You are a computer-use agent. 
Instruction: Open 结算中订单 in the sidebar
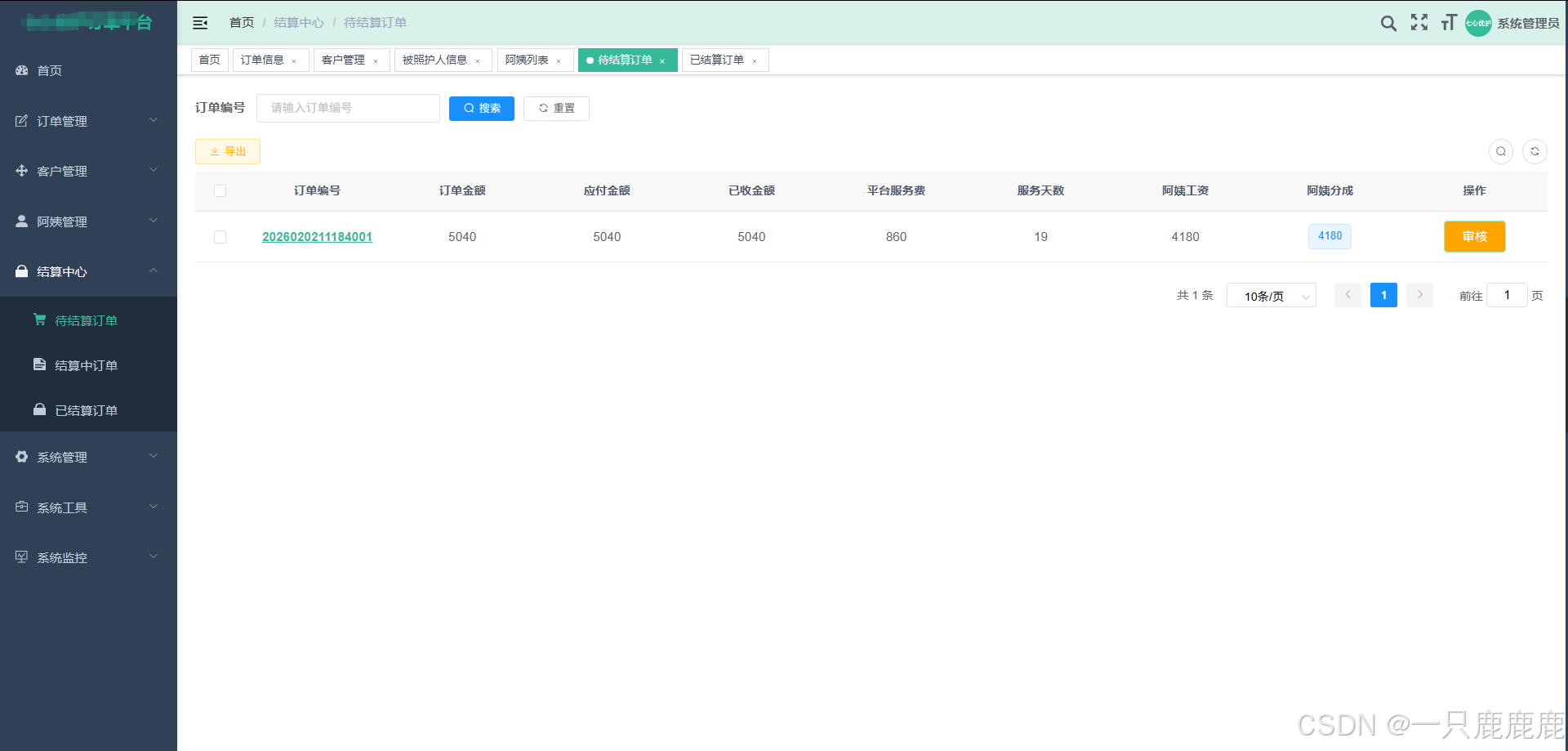(x=88, y=365)
